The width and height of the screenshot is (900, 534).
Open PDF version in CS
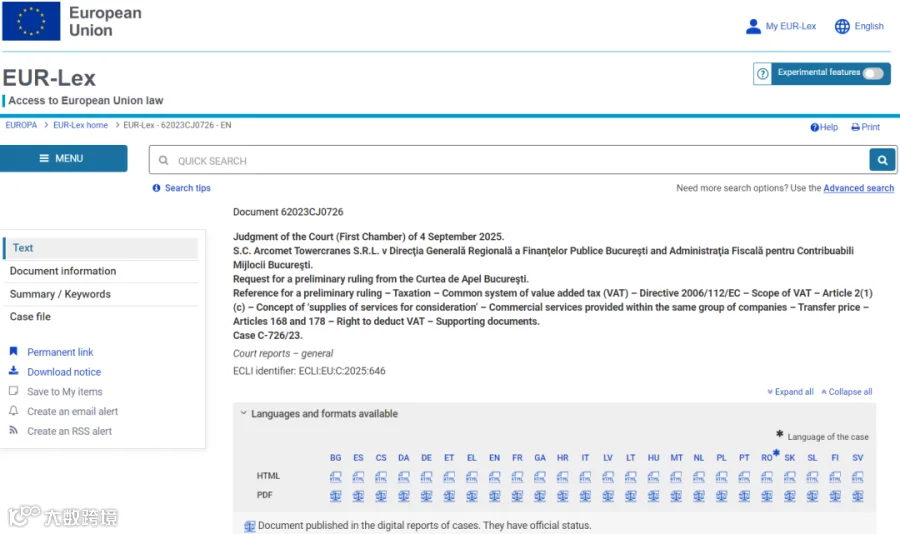(x=381, y=496)
